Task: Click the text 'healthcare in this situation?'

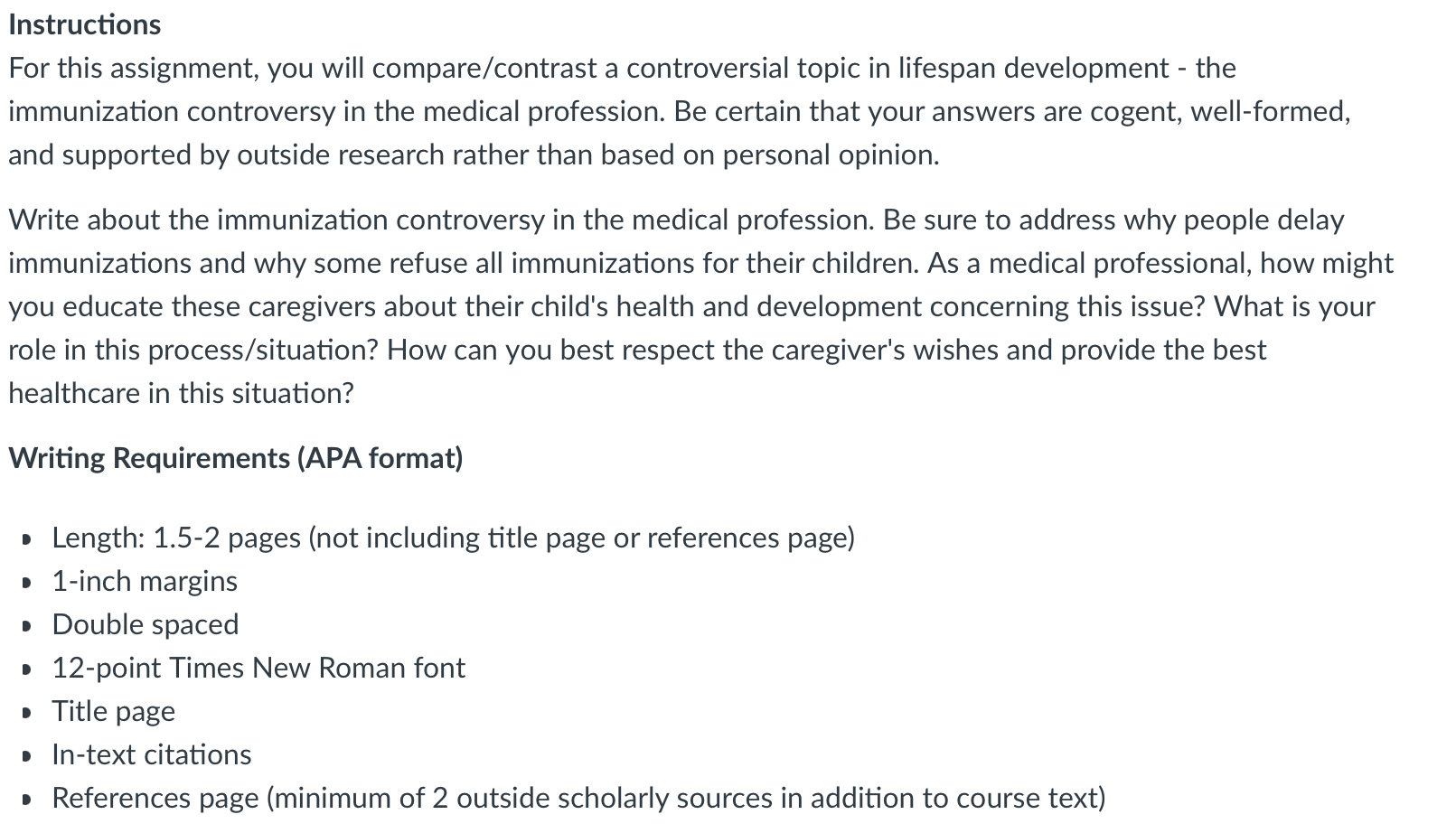Action: click(x=181, y=393)
